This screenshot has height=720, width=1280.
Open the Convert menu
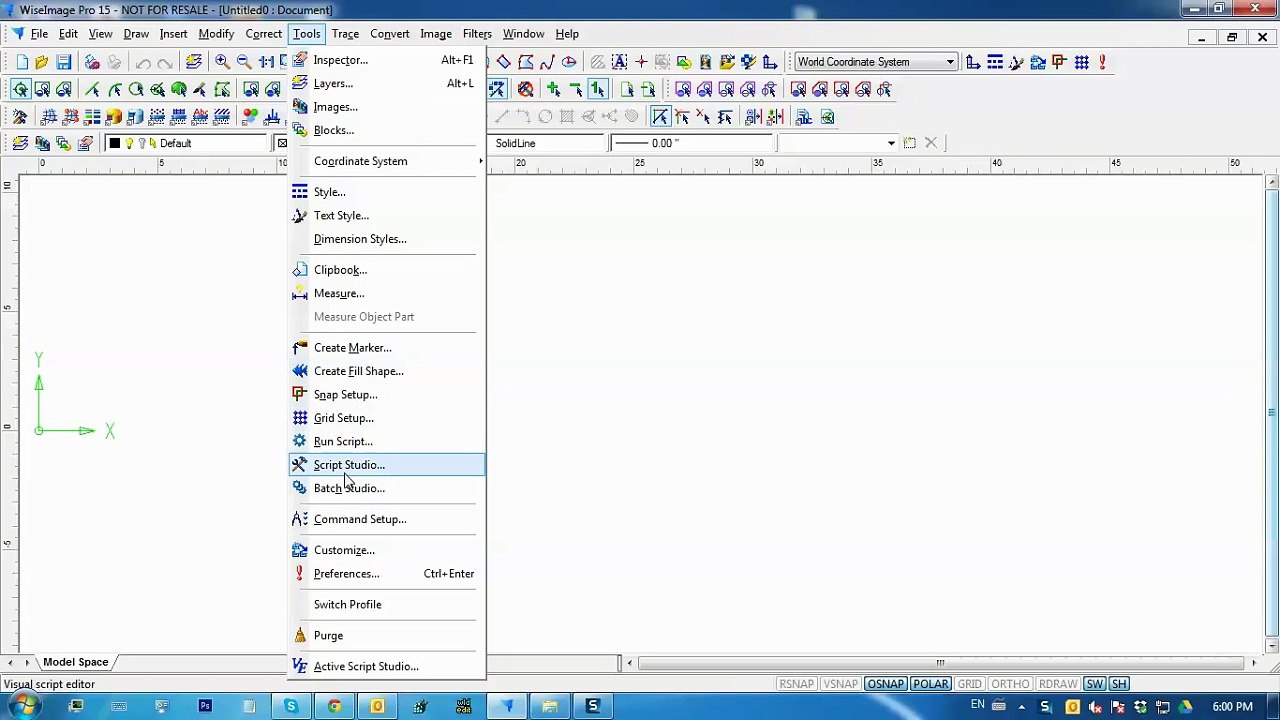click(389, 34)
